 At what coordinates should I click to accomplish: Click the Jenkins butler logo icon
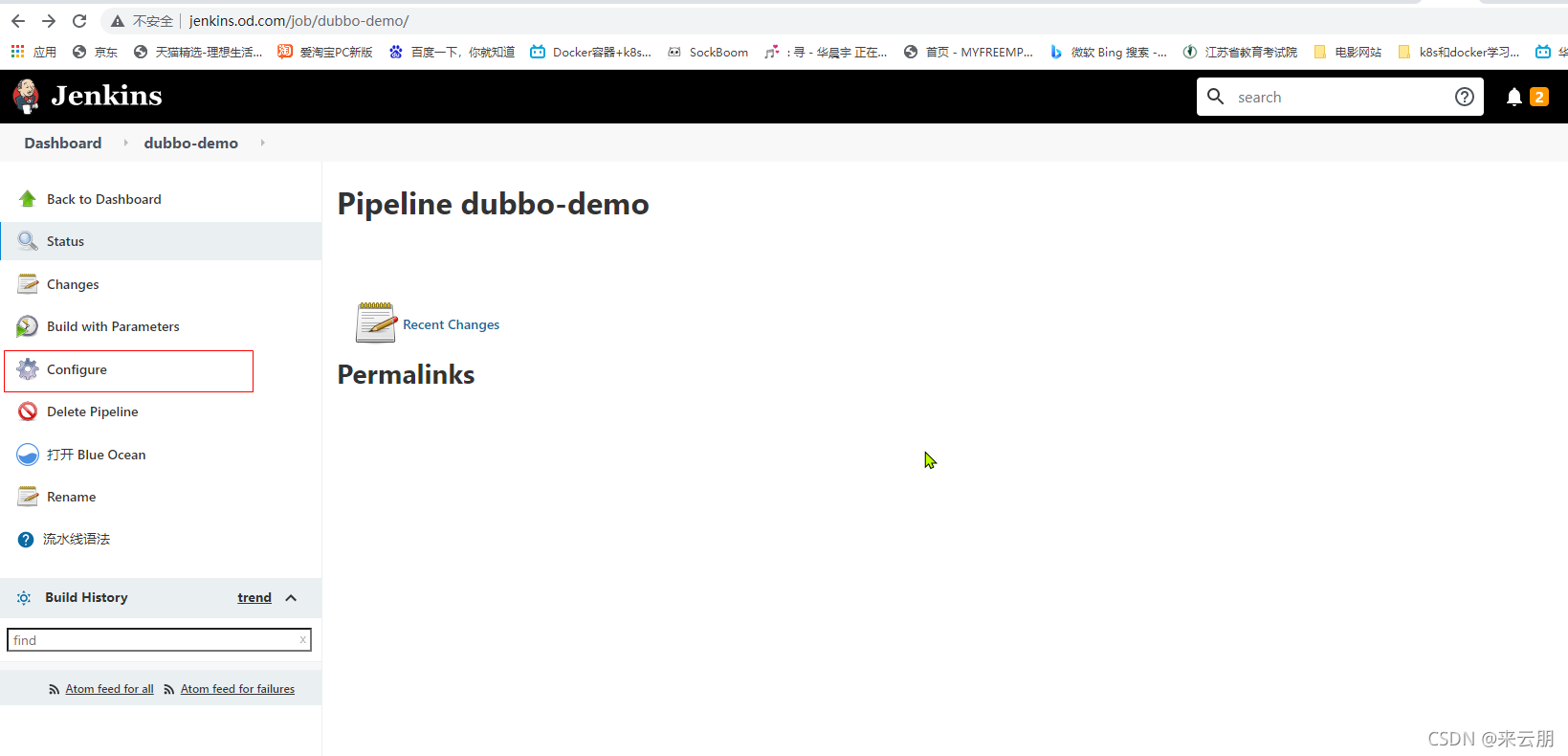(x=26, y=96)
